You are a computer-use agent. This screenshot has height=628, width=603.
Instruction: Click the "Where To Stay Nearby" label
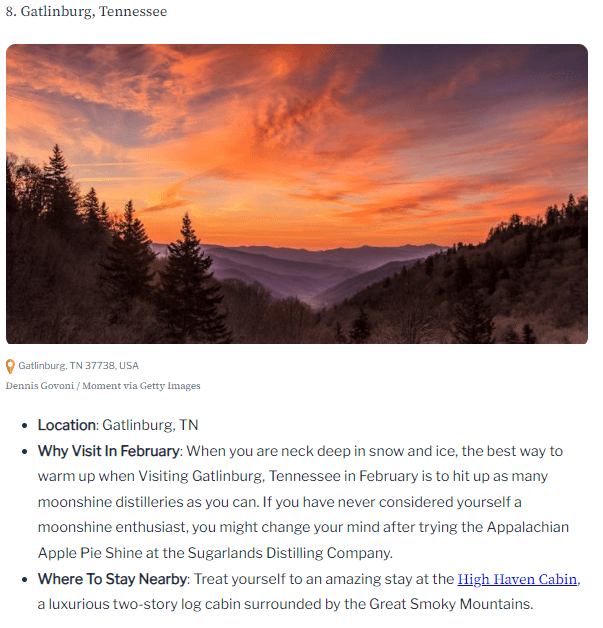pyautogui.click(x=111, y=579)
